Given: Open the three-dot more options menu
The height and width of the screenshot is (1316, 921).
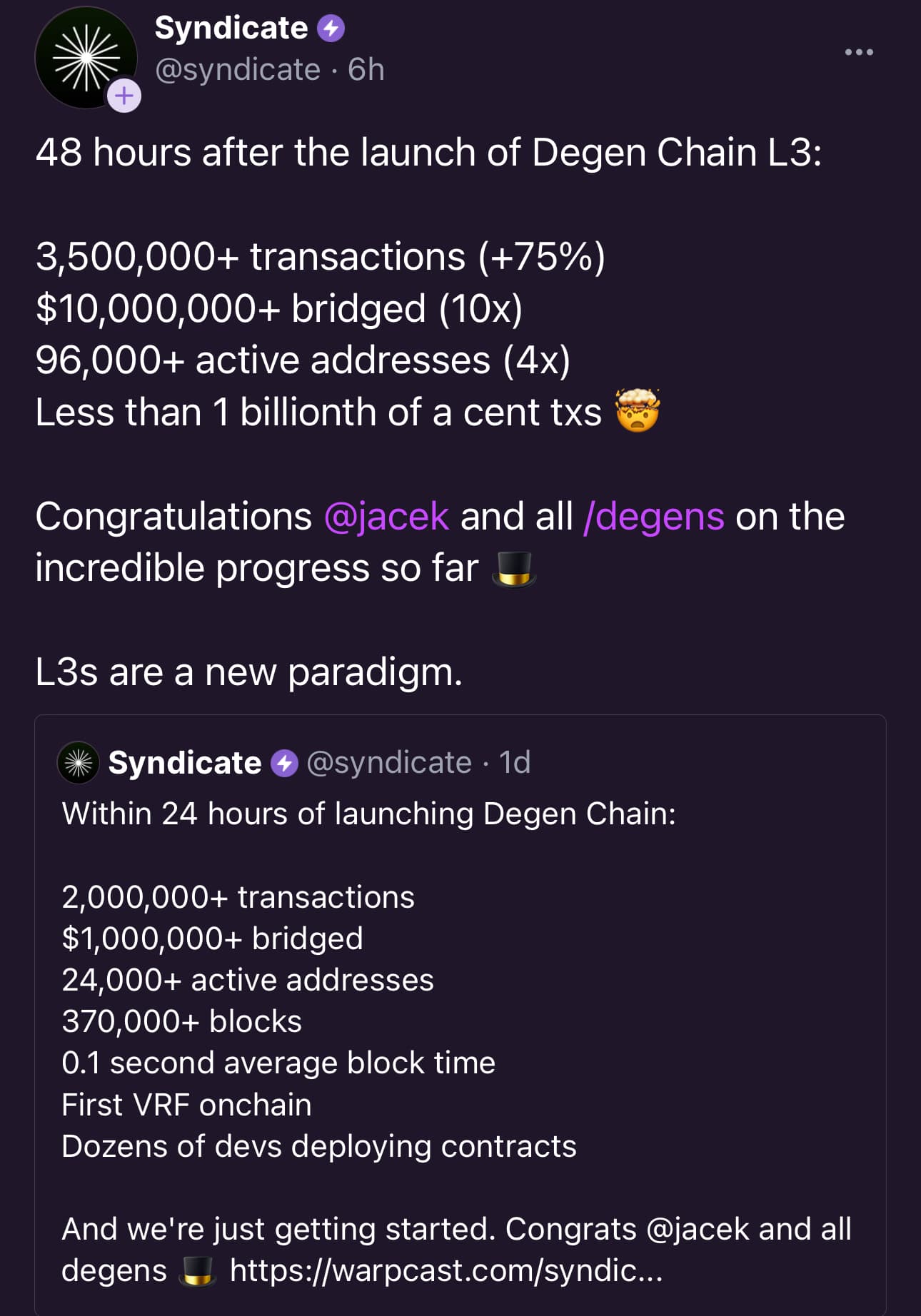Looking at the screenshot, I should pos(859,52).
